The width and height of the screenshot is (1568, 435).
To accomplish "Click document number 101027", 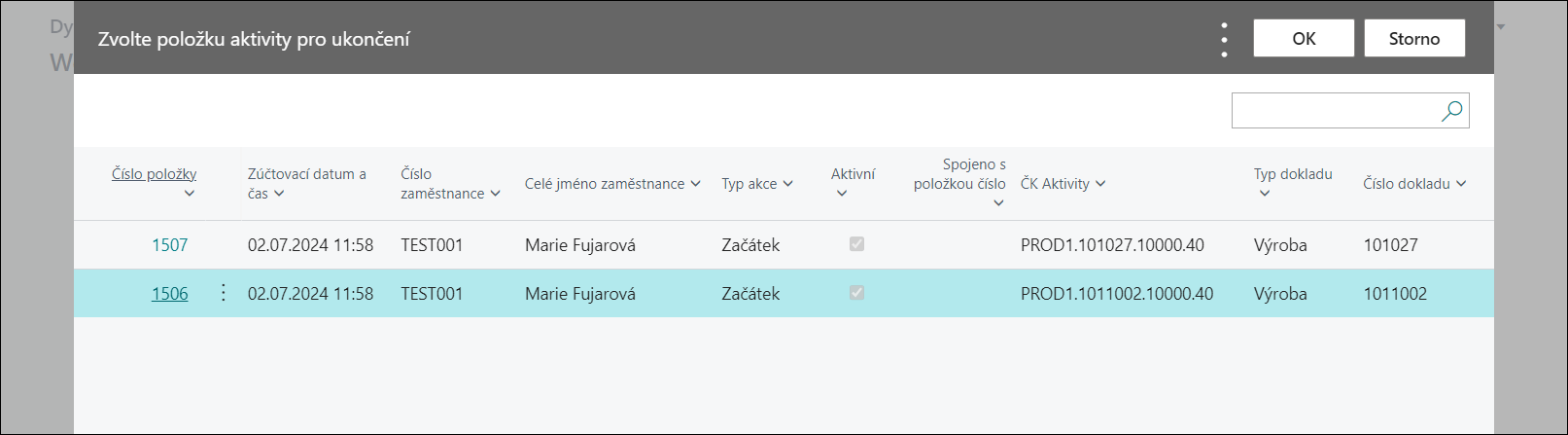I will [x=1391, y=245].
